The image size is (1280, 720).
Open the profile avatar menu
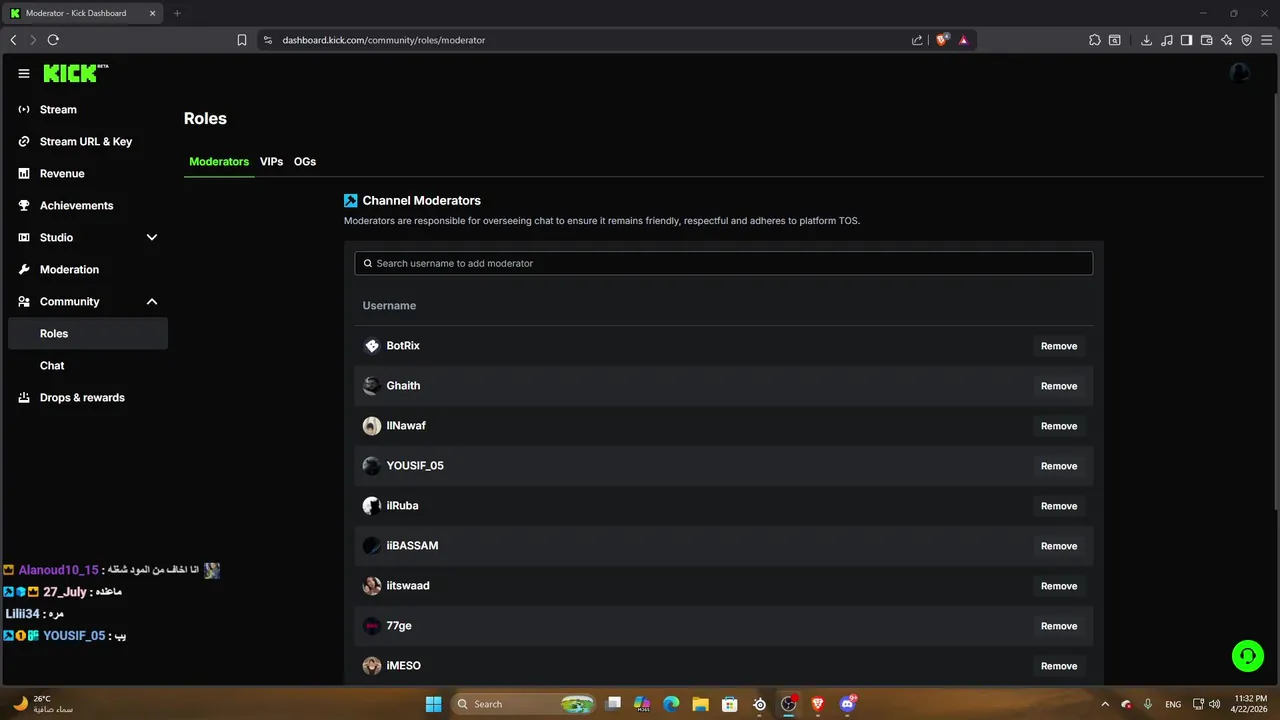click(1240, 73)
